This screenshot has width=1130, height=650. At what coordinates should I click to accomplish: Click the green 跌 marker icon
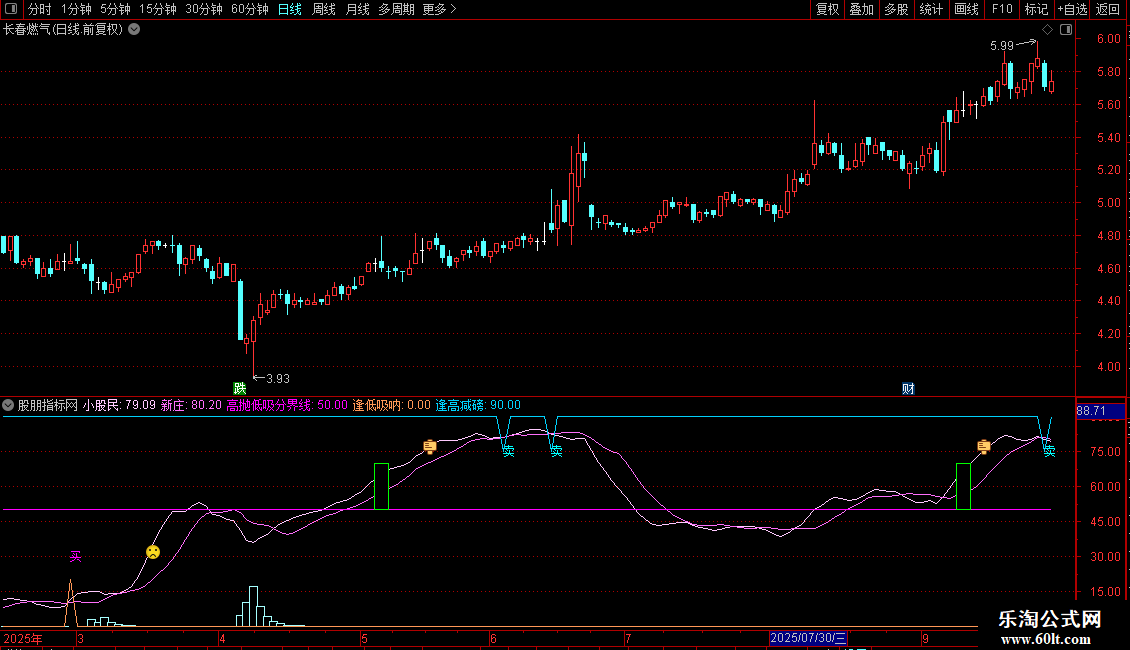(x=240, y=388)
